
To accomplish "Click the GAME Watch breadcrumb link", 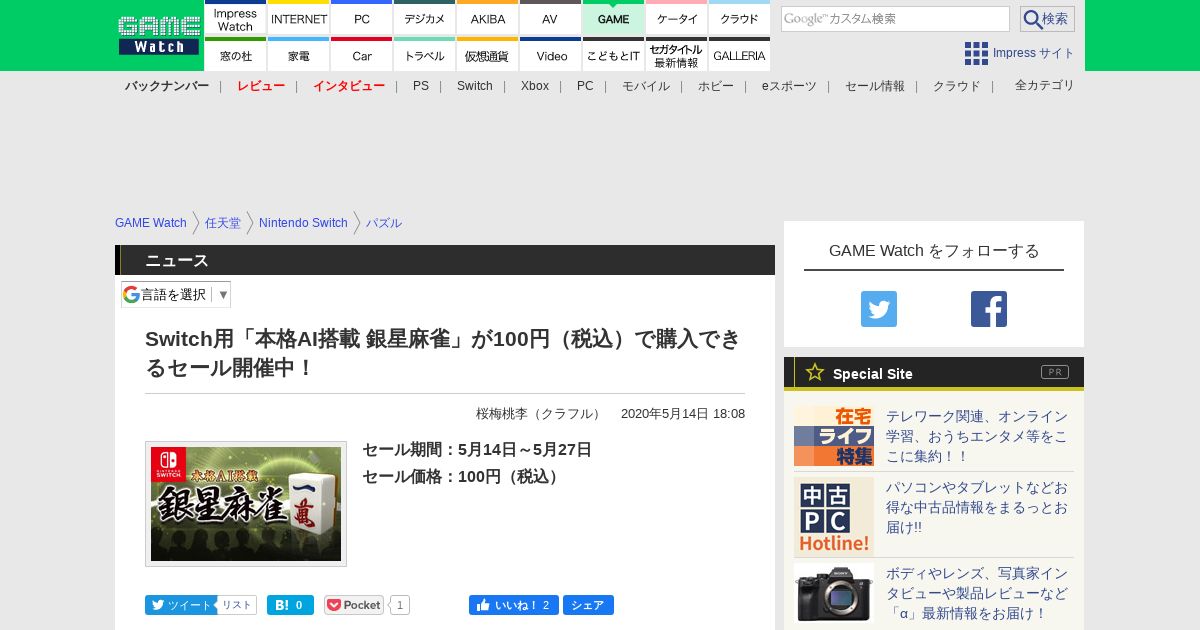I will [x=151, y=223].
